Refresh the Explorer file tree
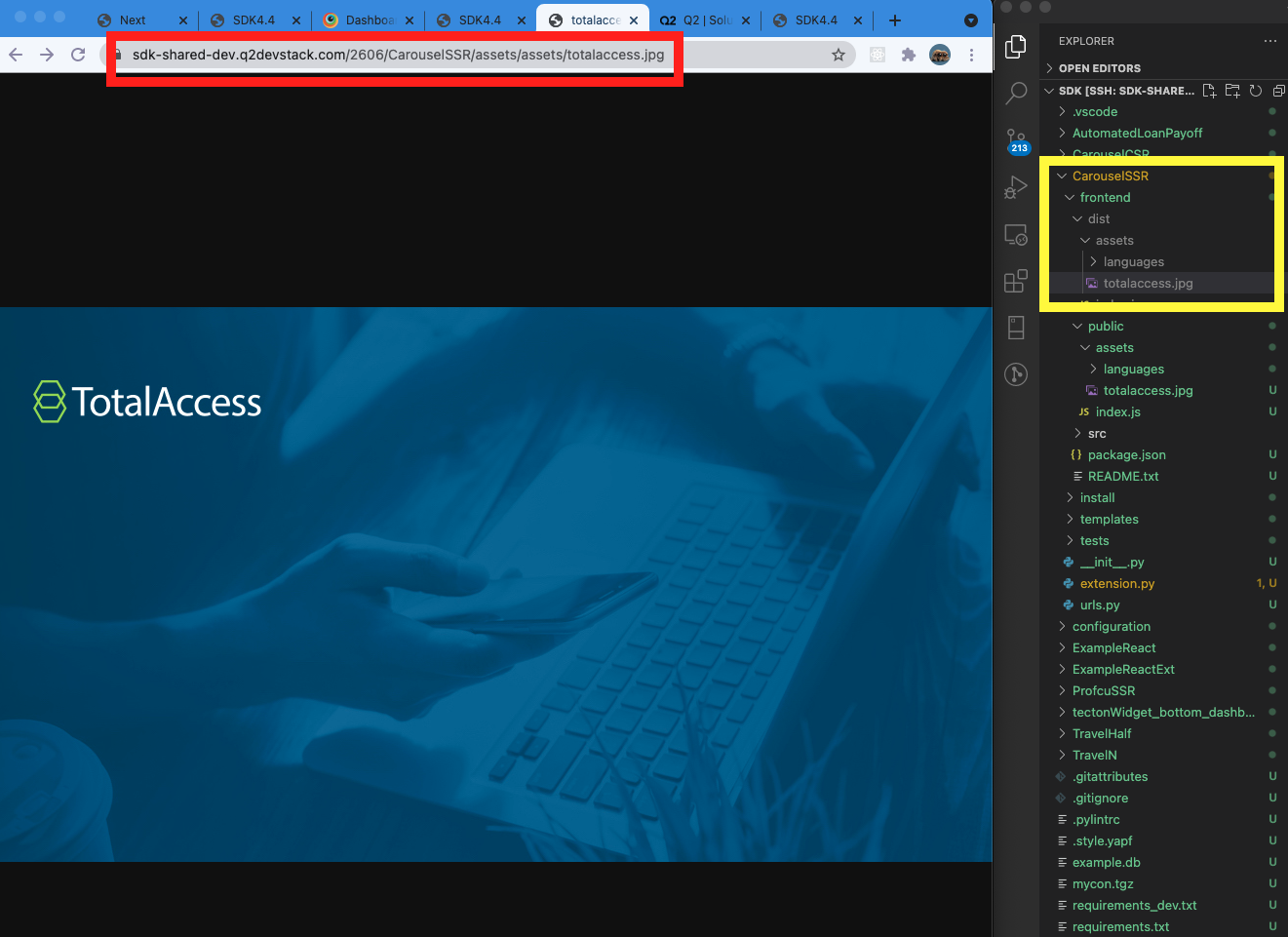 [x=1256, y=91]
